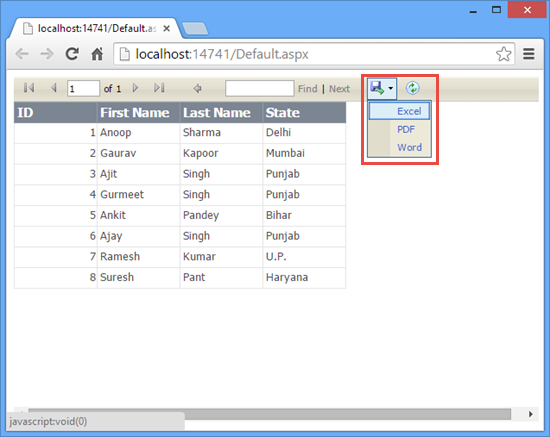
Task: Go to first page of report
Action: point(29,88)
